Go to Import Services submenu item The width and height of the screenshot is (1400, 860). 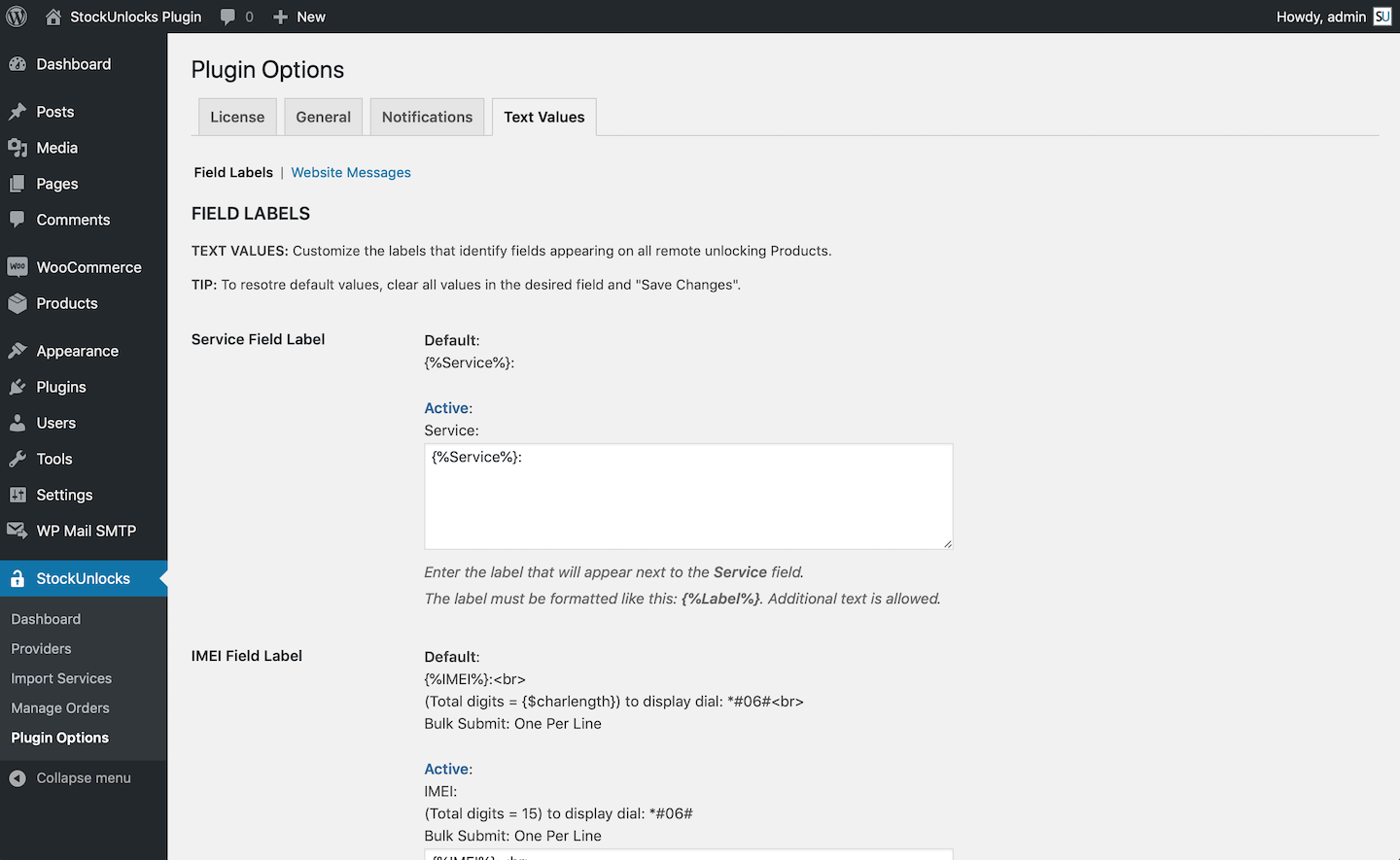click(61, 678)
